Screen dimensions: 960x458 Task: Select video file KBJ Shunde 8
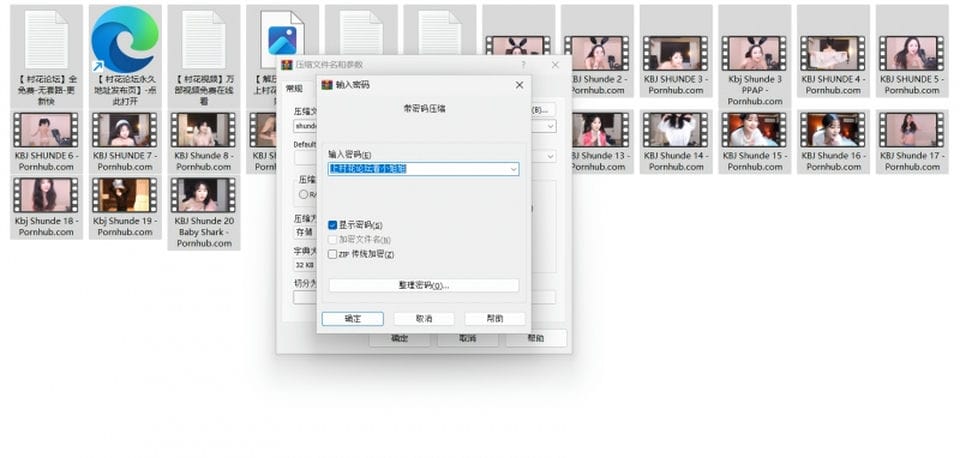pyautogui.click(x=204, y=141)
